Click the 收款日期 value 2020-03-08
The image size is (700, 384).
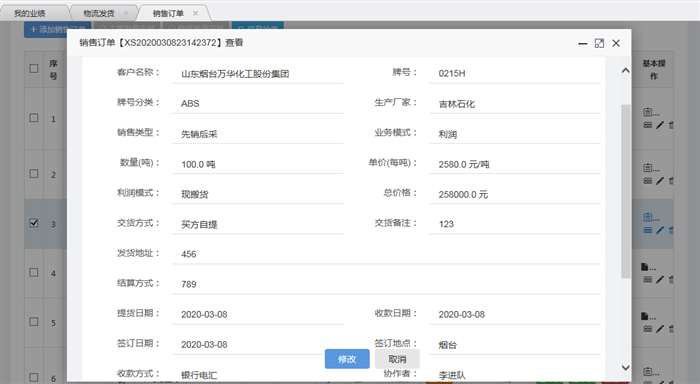(x=462, y=314)
